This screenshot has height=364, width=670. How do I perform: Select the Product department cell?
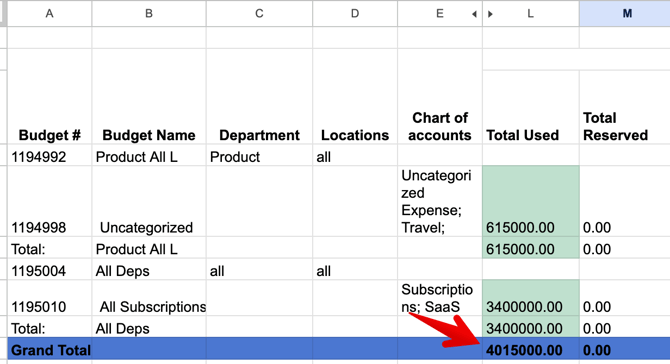tap(259, 156)
